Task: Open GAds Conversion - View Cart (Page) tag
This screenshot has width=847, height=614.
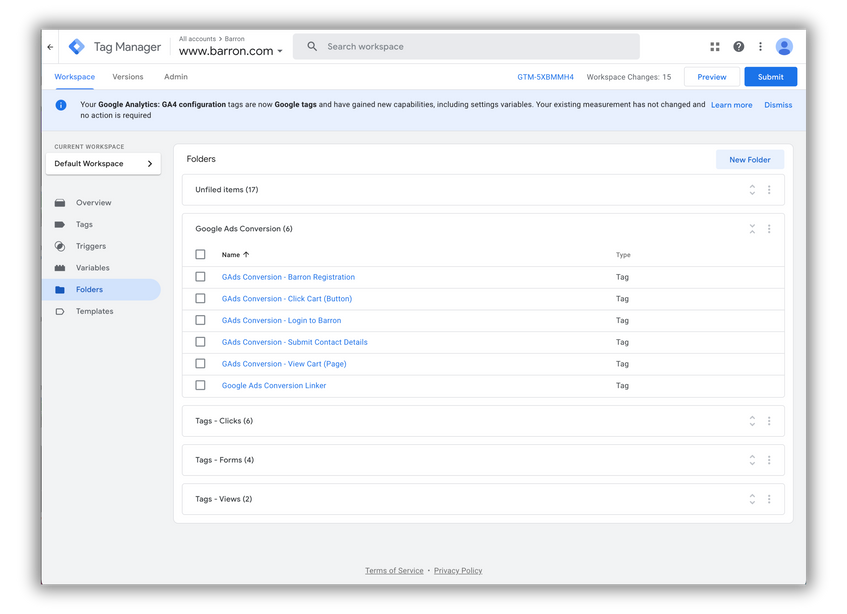Action: pyautogui.click(x=284, y=364)
